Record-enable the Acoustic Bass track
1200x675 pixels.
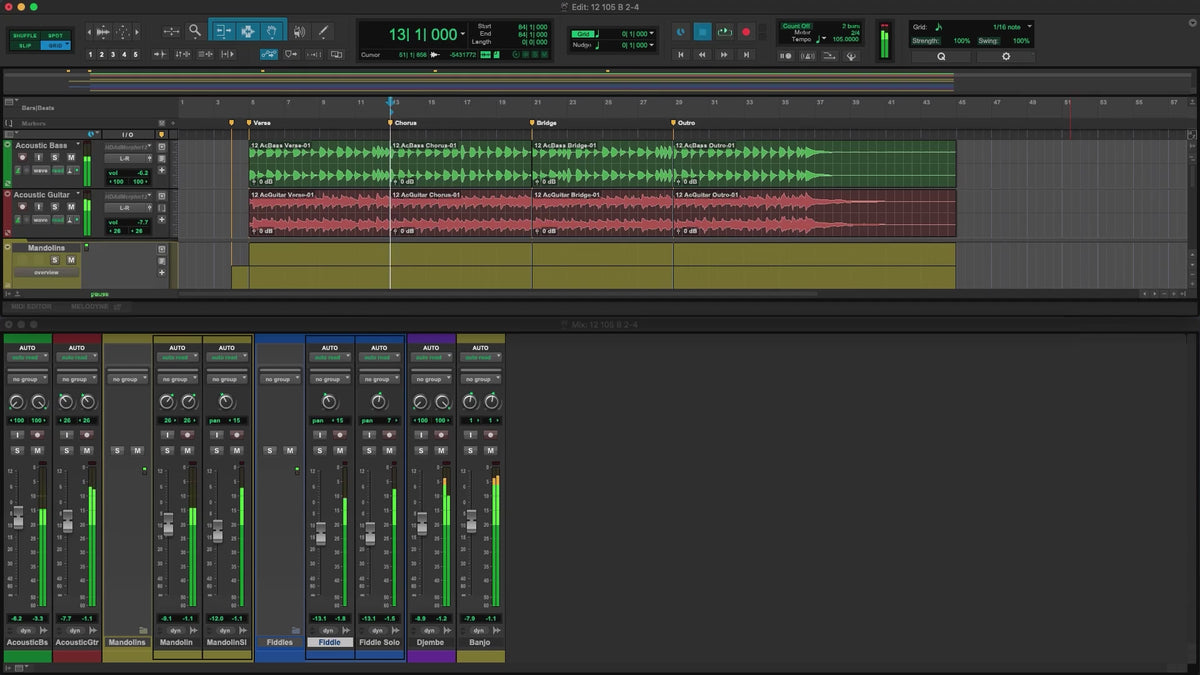(x=22, y=157)
